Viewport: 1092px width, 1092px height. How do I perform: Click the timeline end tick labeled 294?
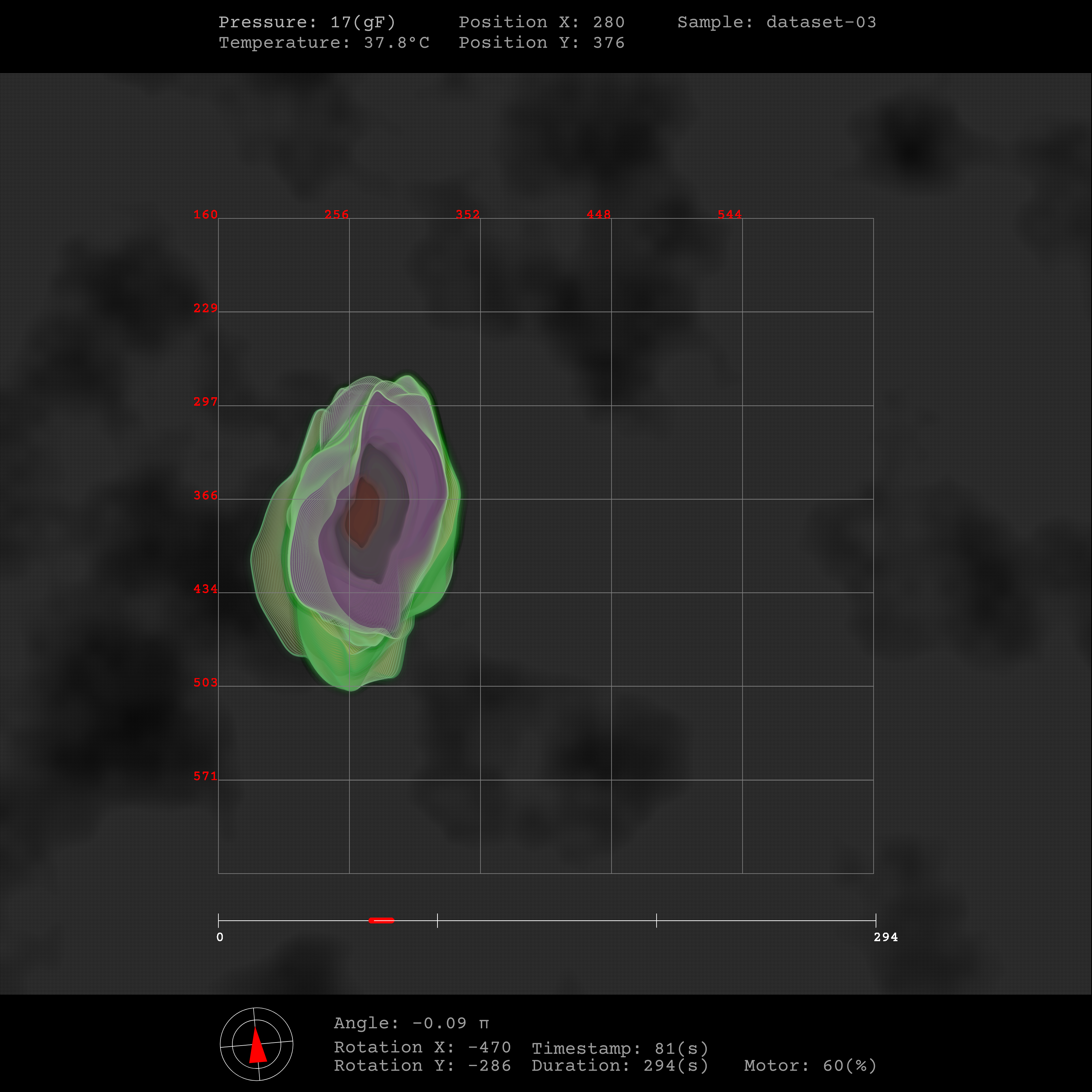tap(876, 920)
